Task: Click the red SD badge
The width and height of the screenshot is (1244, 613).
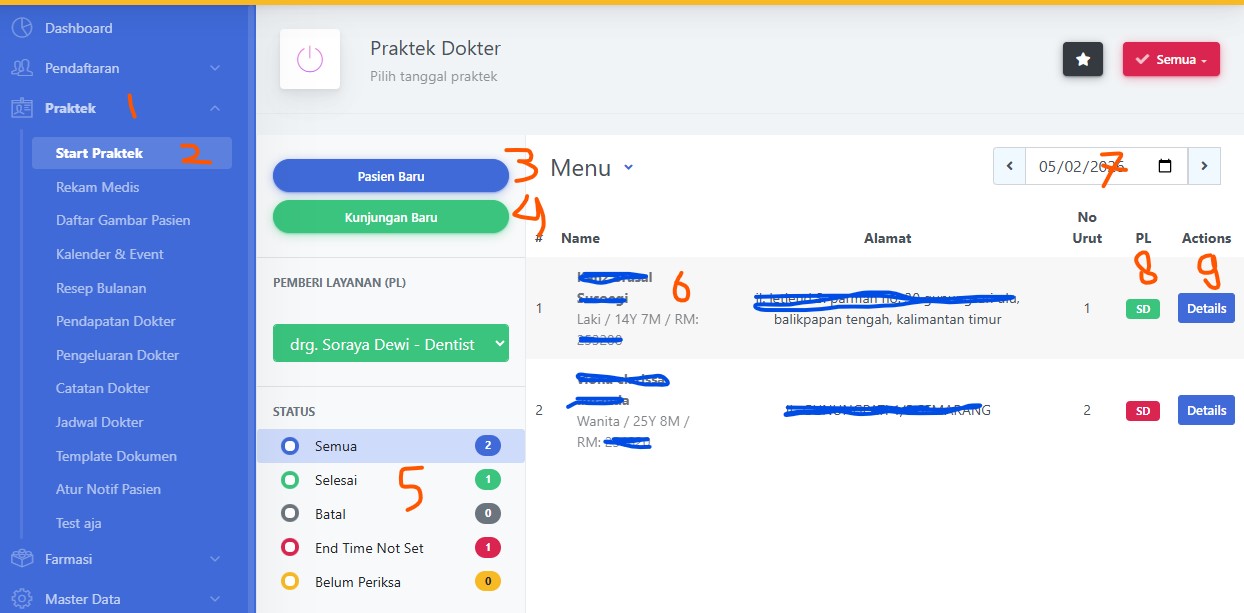Action: coord(1142,411)
